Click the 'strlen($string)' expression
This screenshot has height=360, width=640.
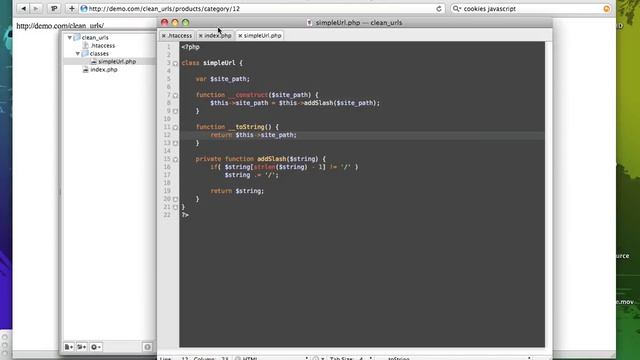(x=280, y=167)
